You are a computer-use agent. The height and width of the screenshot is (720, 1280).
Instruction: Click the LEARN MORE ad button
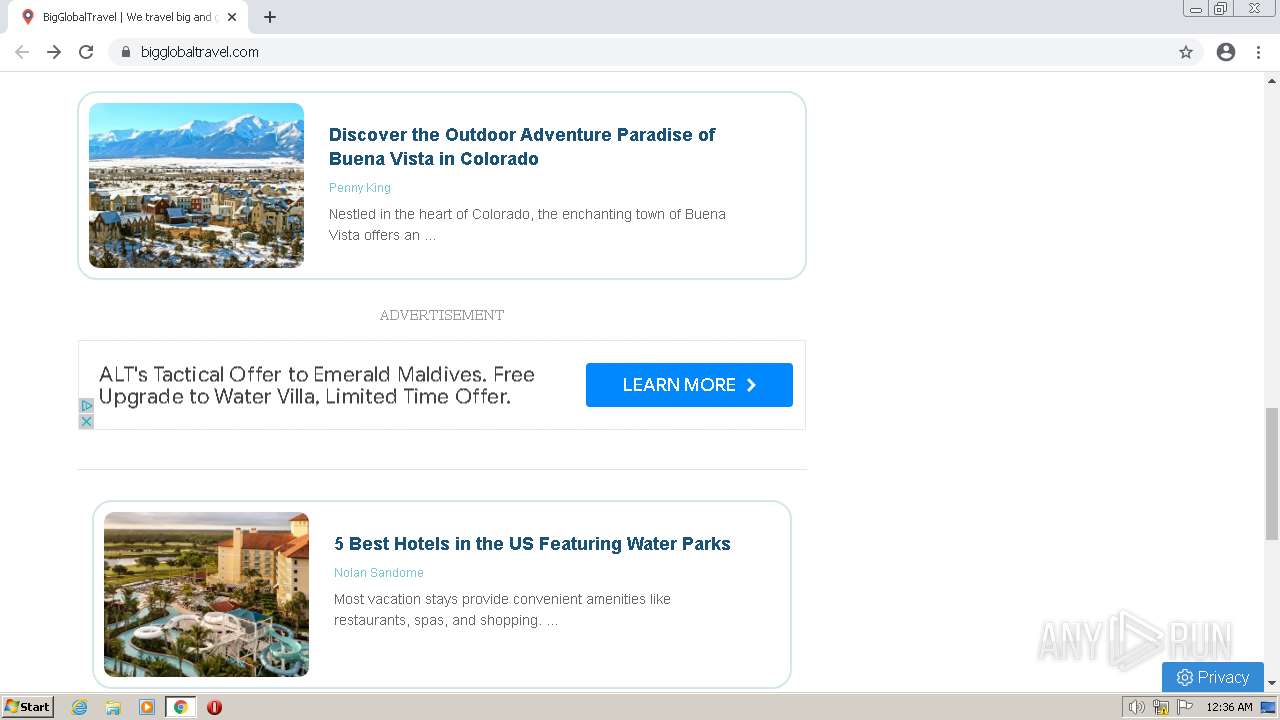(x=689, y=385)
